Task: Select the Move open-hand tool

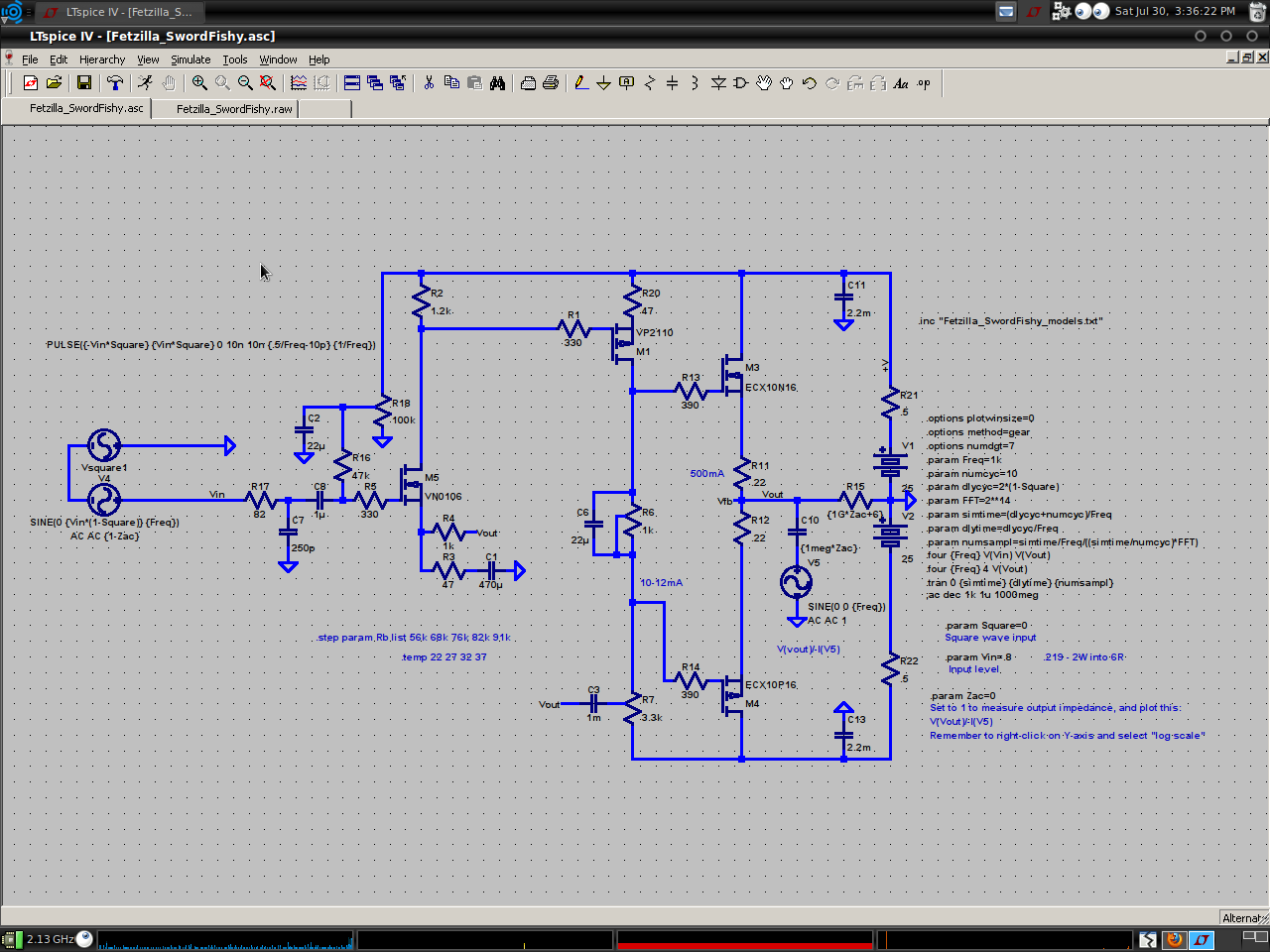Action: [x=764, y=83]
